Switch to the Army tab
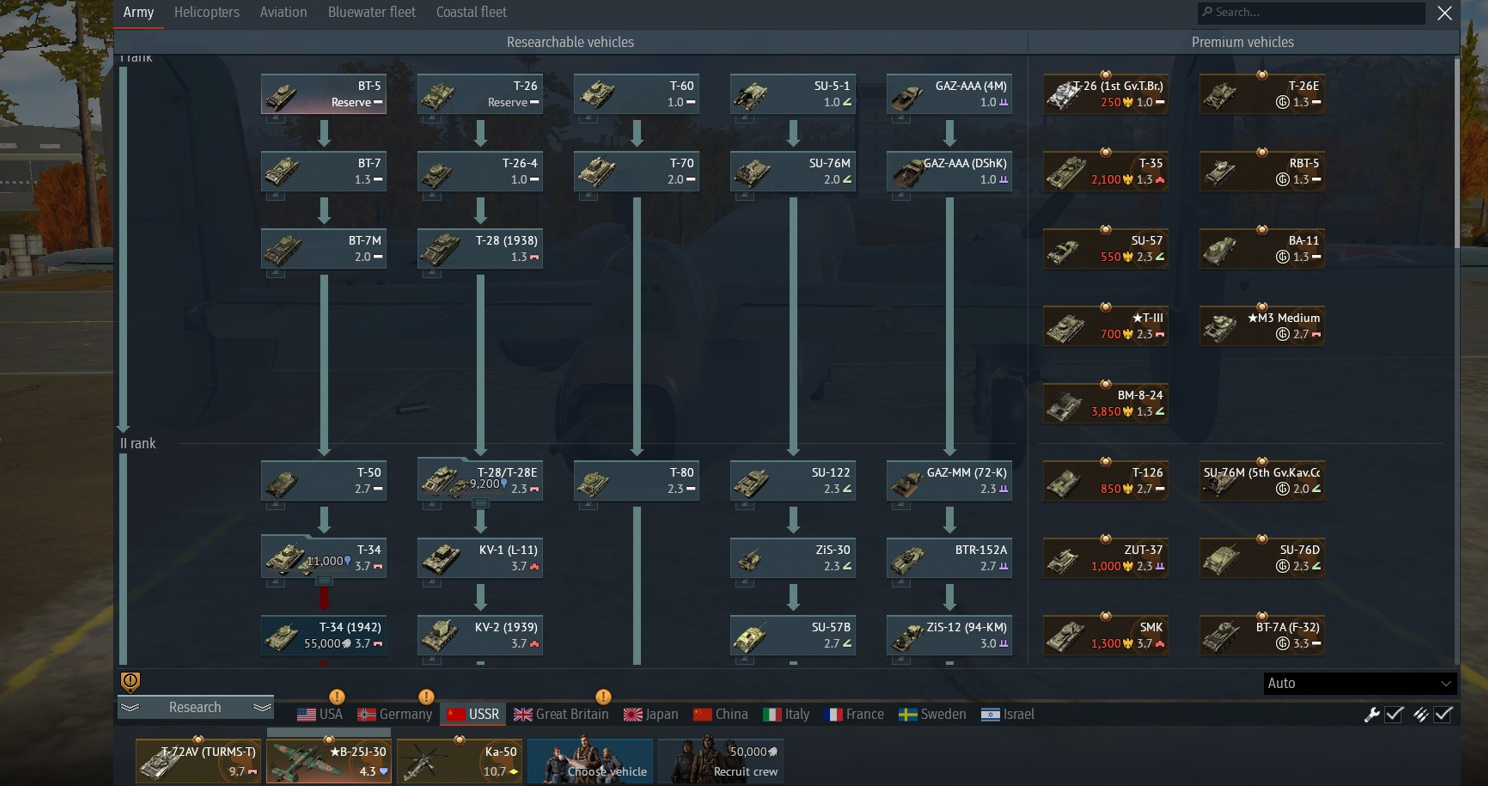 point(139,13)
